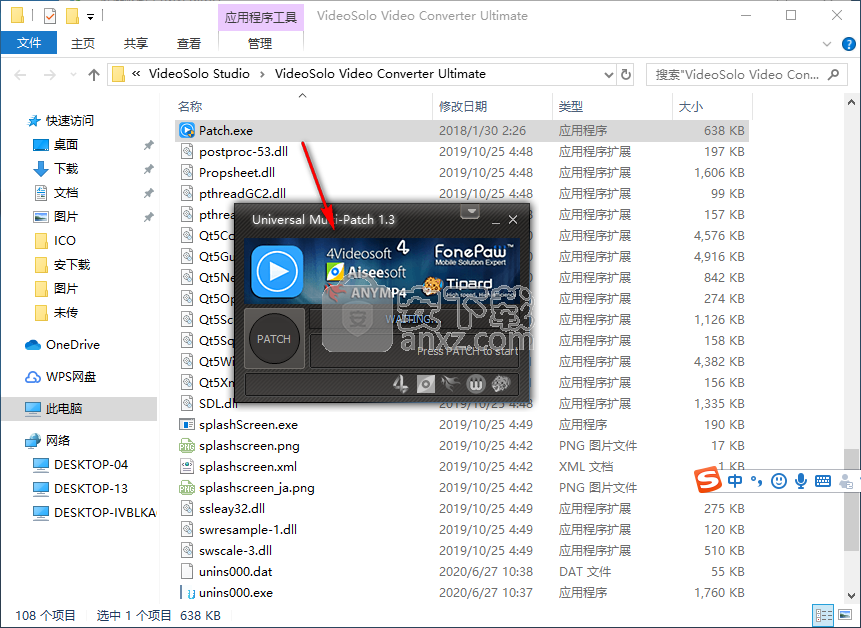Click the forward navigation arrow
This screenshot has width=861, height=628.
click(49, 75)
